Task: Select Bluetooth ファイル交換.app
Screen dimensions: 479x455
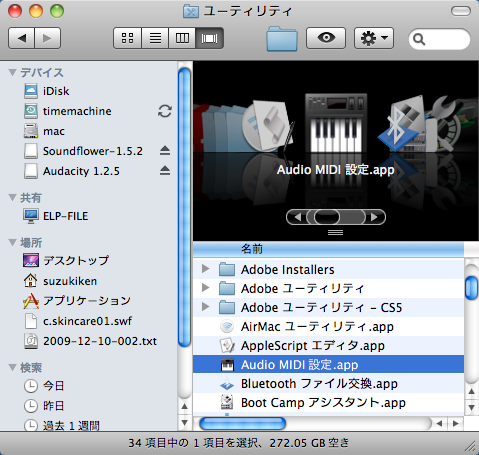Action: click(328, 384)
